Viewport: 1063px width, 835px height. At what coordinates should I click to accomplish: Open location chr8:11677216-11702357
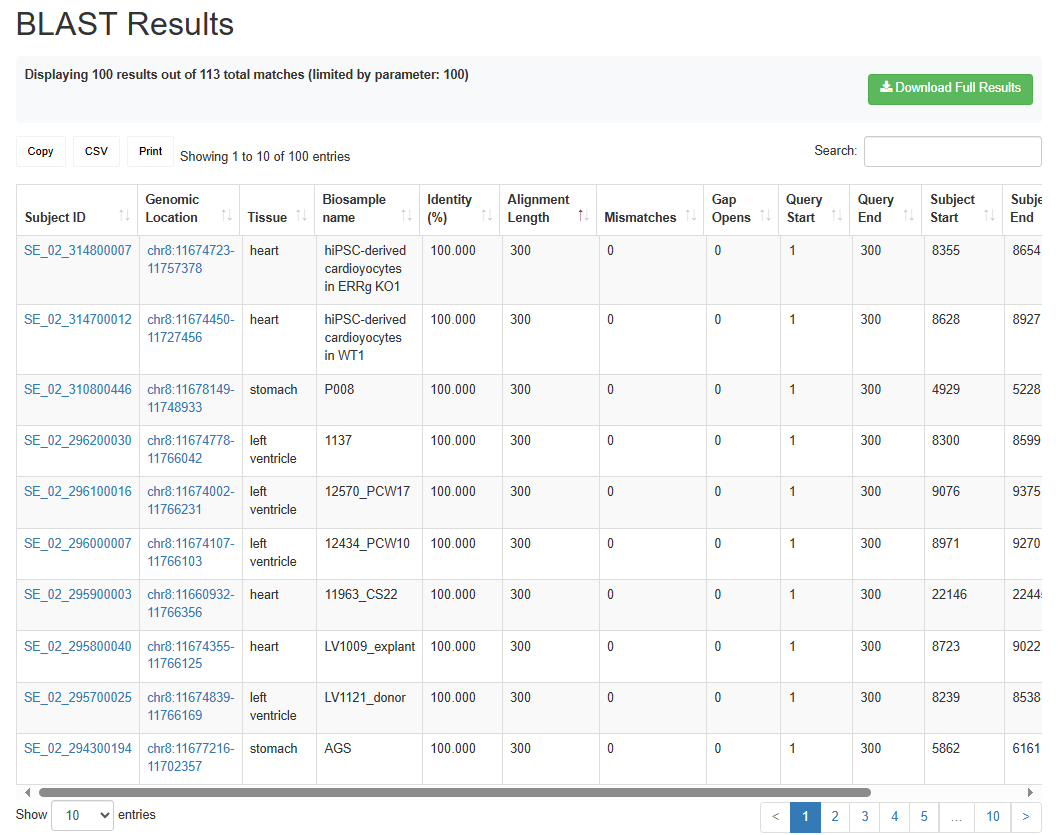190,756
